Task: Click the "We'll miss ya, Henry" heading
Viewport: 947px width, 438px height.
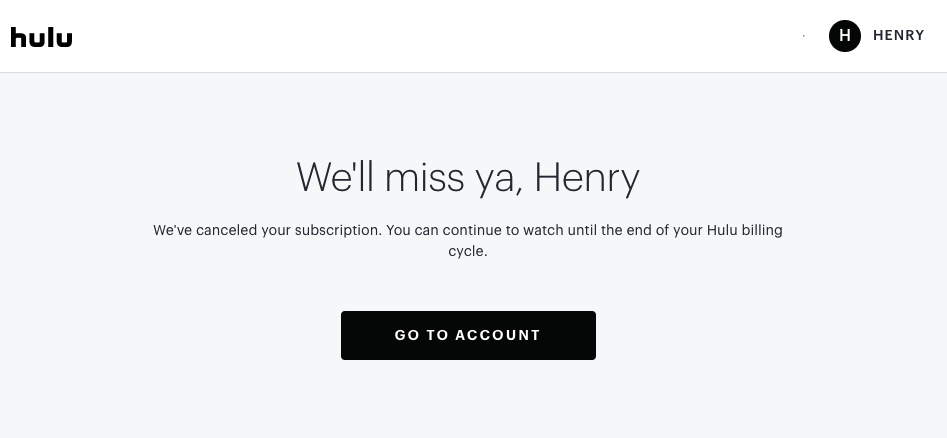Action: click(x=467, y=178)
